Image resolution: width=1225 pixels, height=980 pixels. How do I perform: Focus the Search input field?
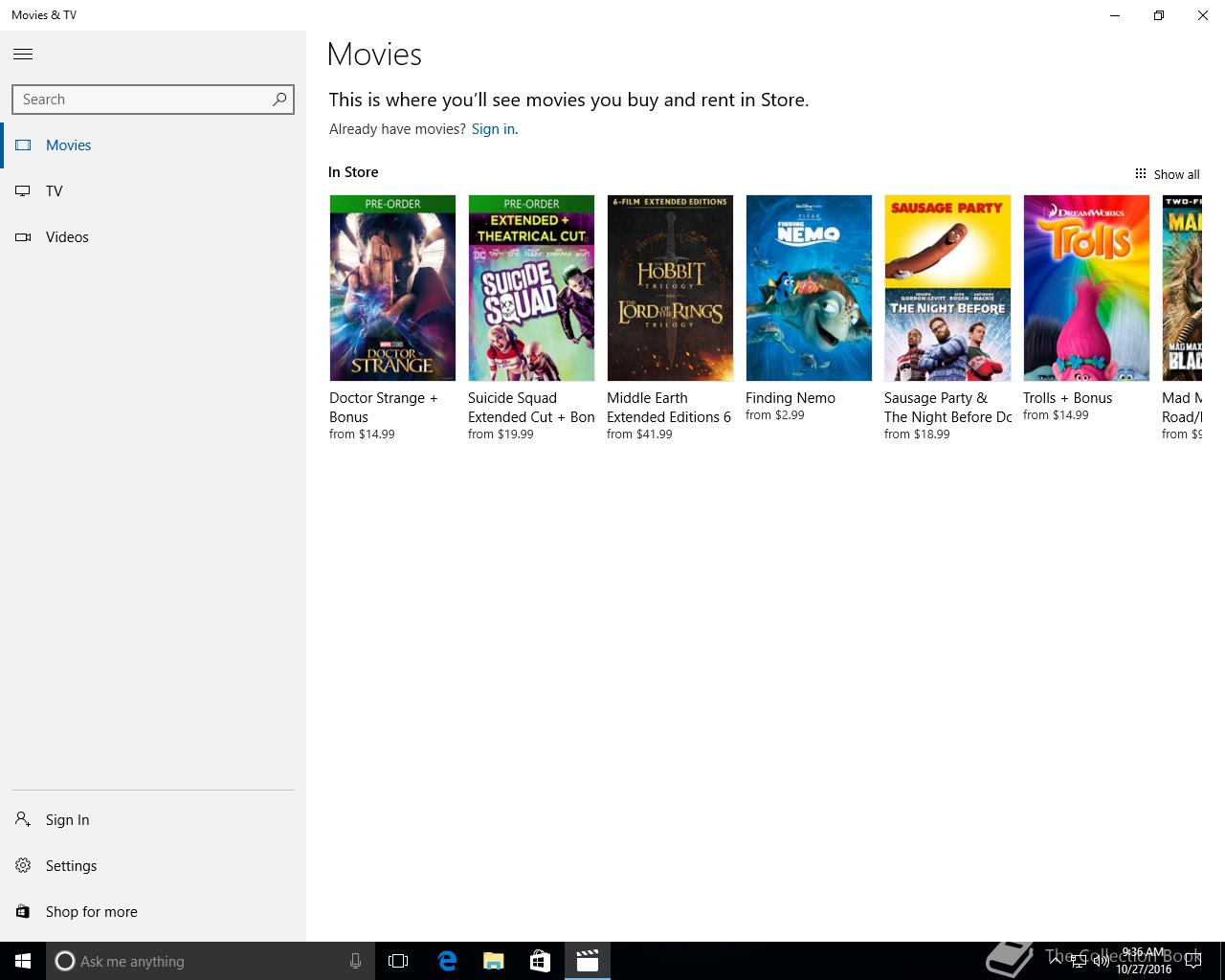coord(153,100)
